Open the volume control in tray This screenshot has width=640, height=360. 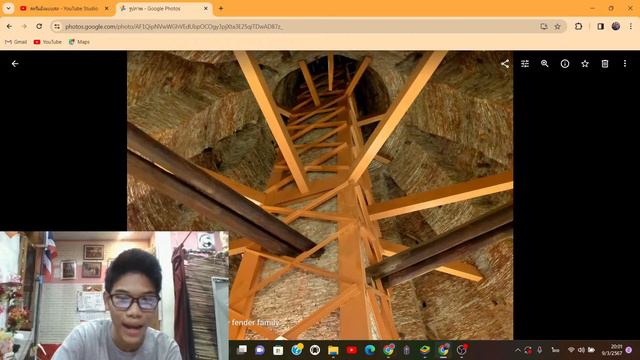tap(581, 350)
